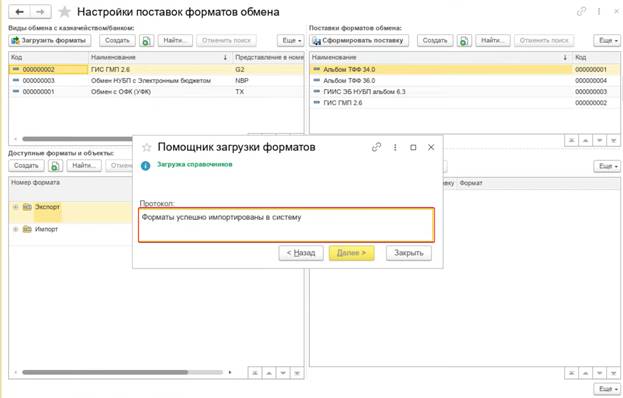Screen dimensions: 623x398
Task: Jump to last row in Доступные форматы list
Action: point(297,373)
